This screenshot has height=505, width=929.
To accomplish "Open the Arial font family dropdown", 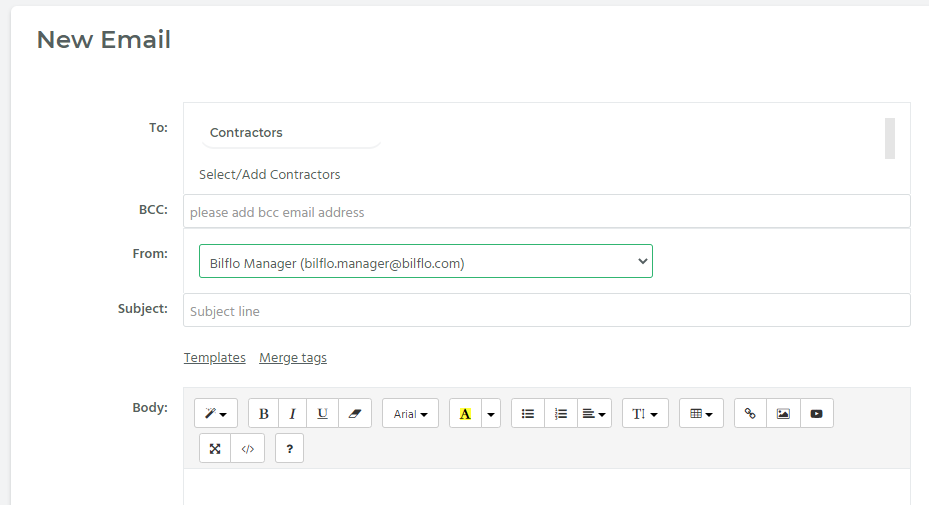I will (x=411, y=413).
